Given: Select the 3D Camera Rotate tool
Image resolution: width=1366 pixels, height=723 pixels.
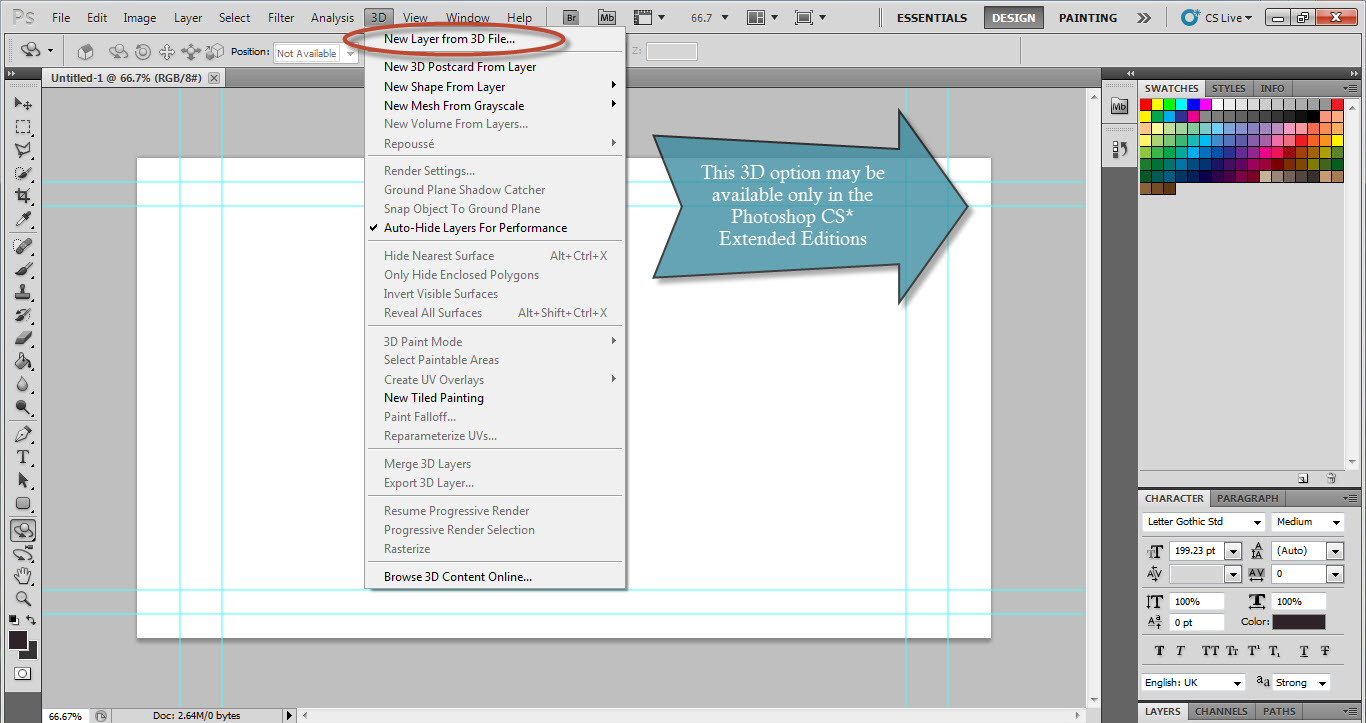Looking at the screenshot, I should click(x=22, y=553).
